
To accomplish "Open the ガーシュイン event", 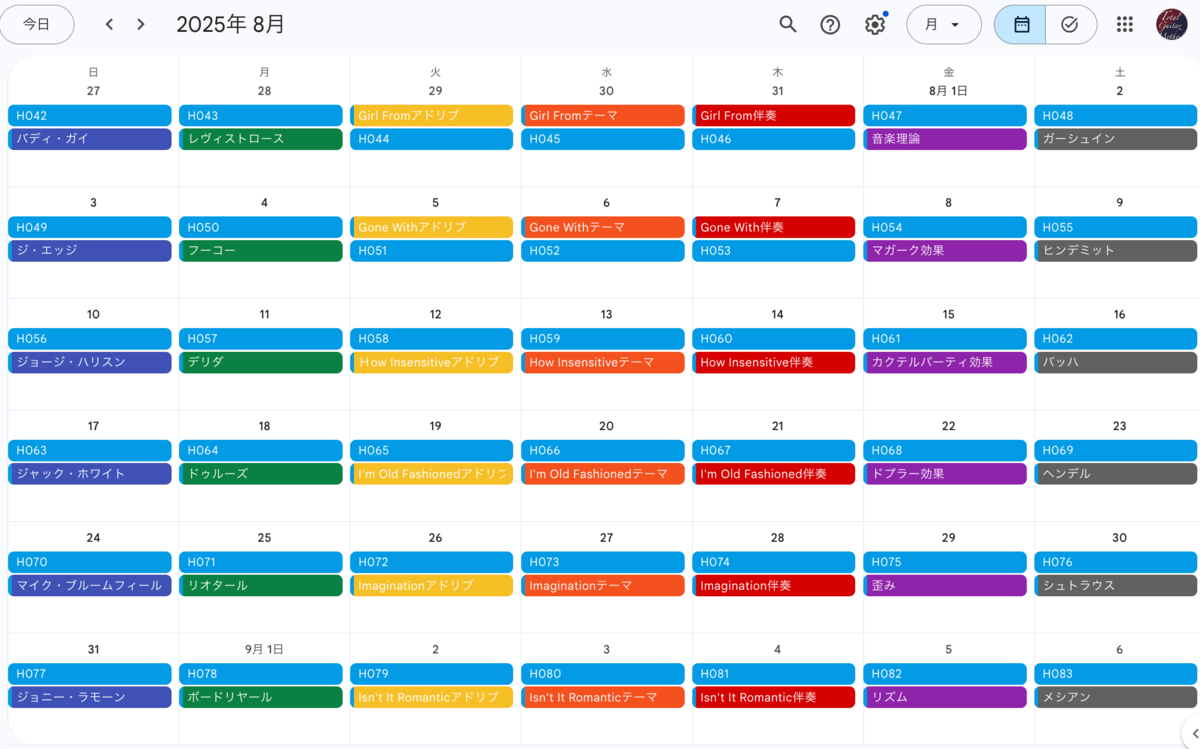I will click(1116, 139).
